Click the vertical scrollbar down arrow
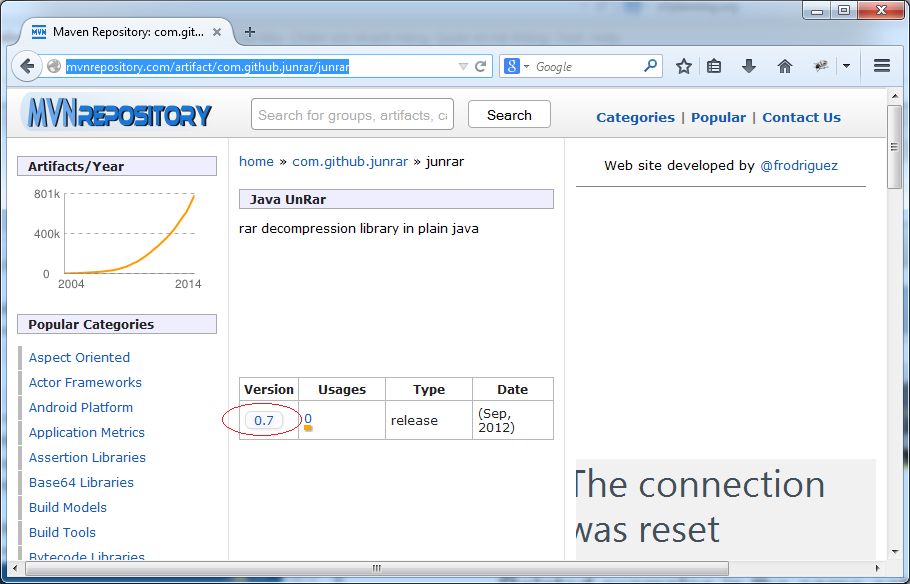 click(x=894, y=551)
